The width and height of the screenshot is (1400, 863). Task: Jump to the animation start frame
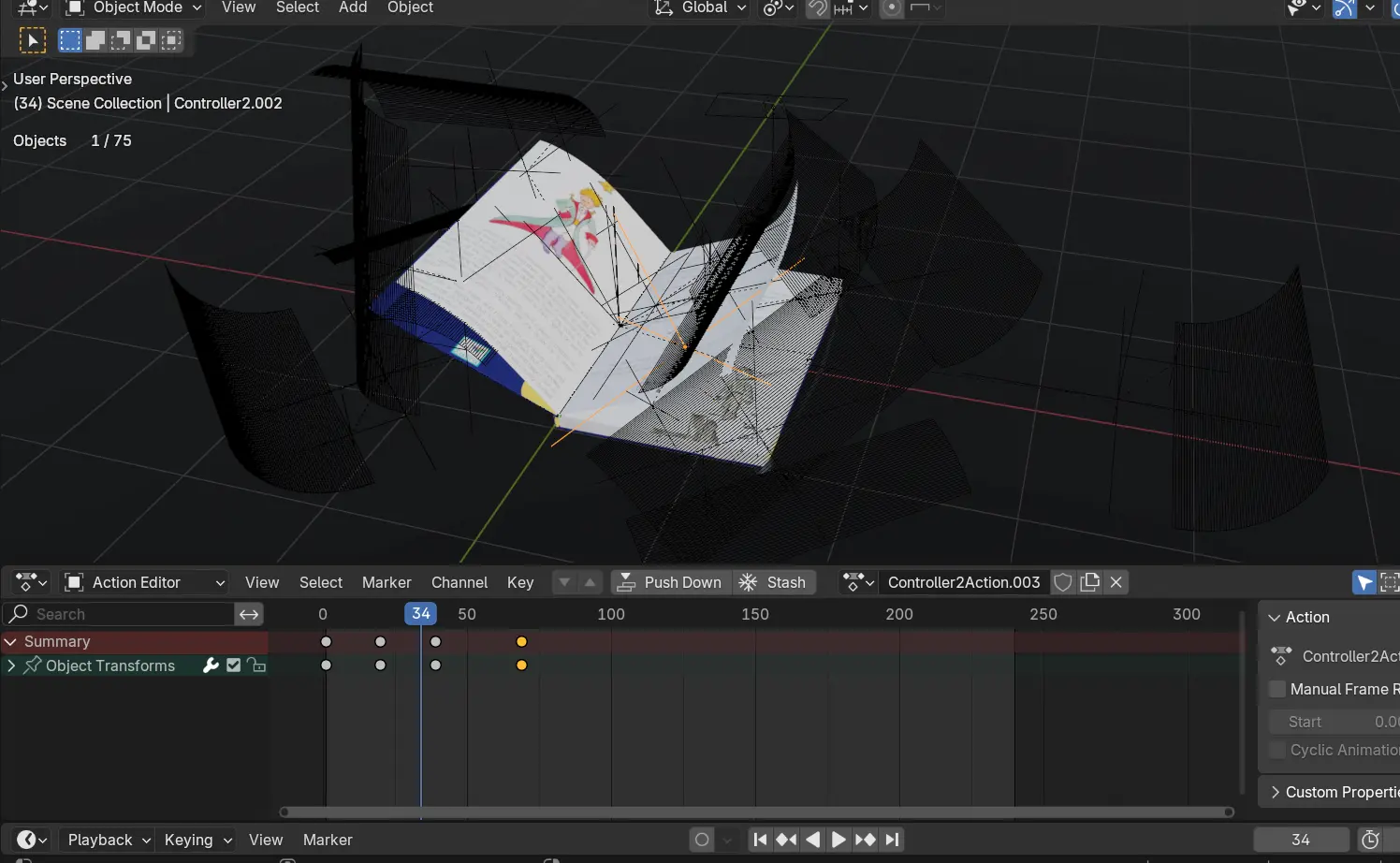(x=760, y=840)
